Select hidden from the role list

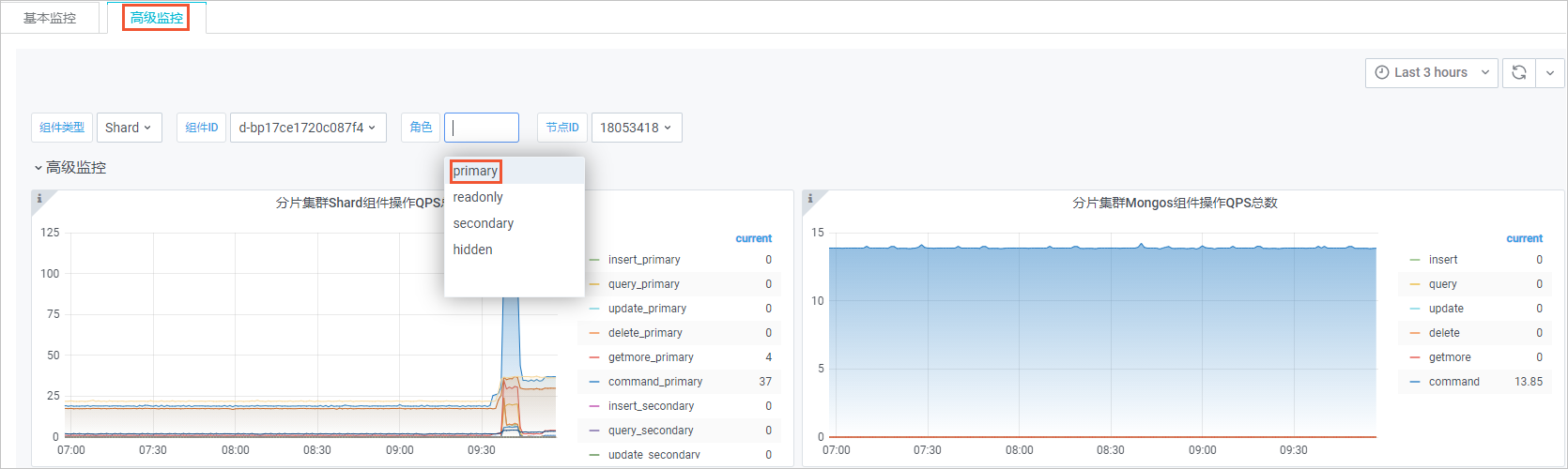515,250
